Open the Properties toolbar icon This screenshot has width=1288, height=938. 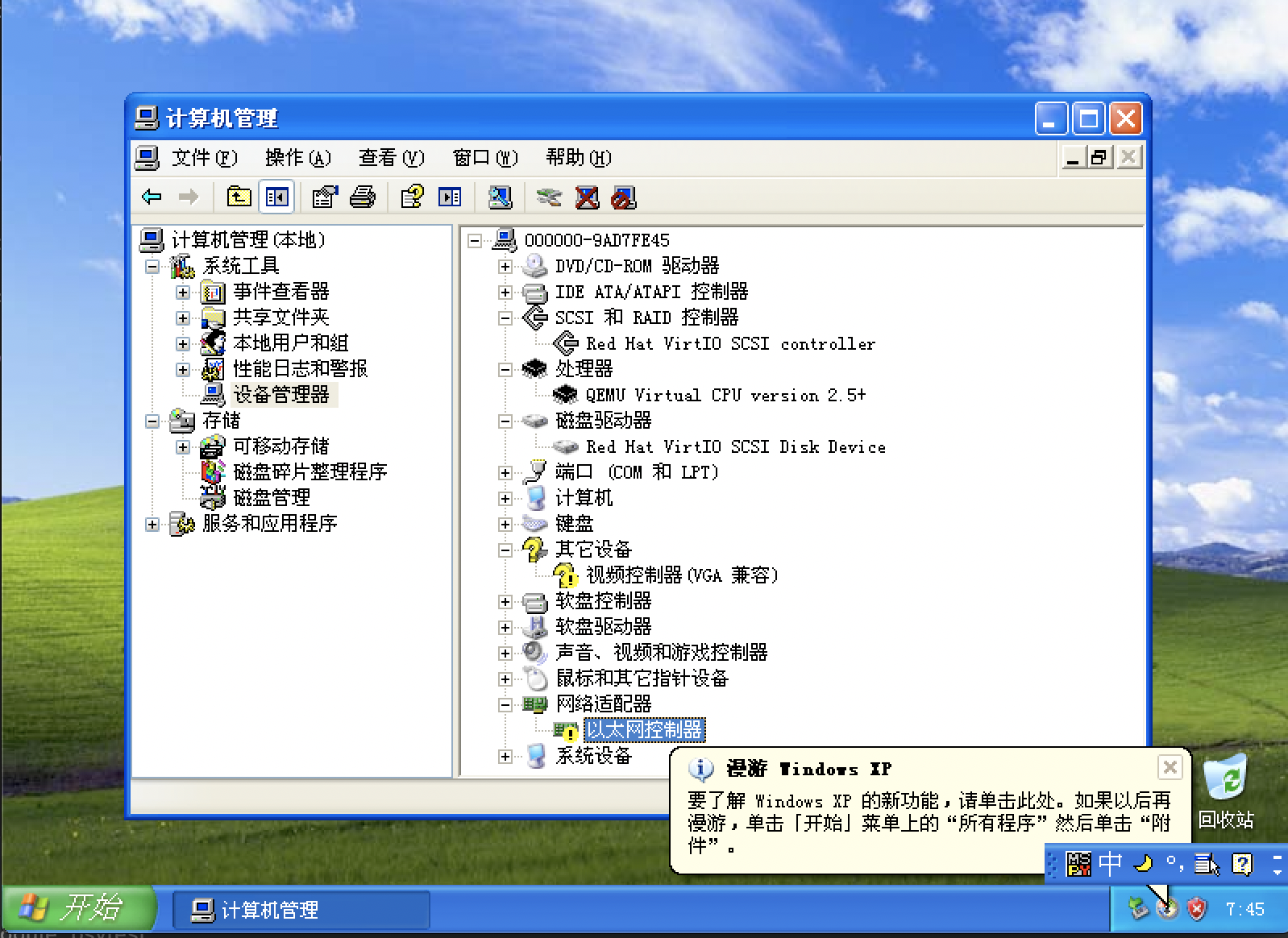(324, 197)
